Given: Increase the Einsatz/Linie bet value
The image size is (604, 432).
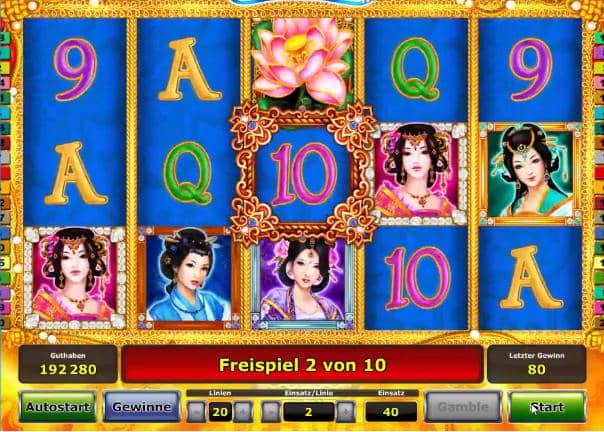Looking at the screenshot, I should (346, 412).
